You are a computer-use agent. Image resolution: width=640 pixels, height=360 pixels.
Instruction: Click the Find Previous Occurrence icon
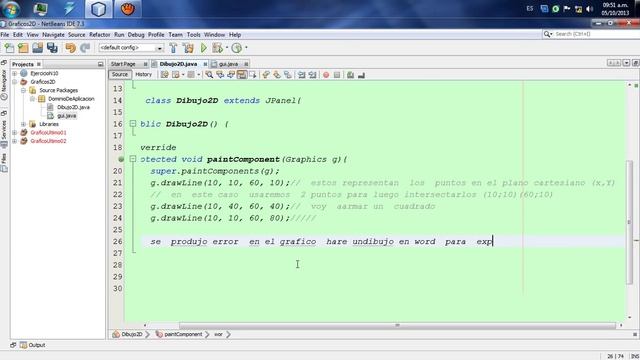tap(220, 75)
